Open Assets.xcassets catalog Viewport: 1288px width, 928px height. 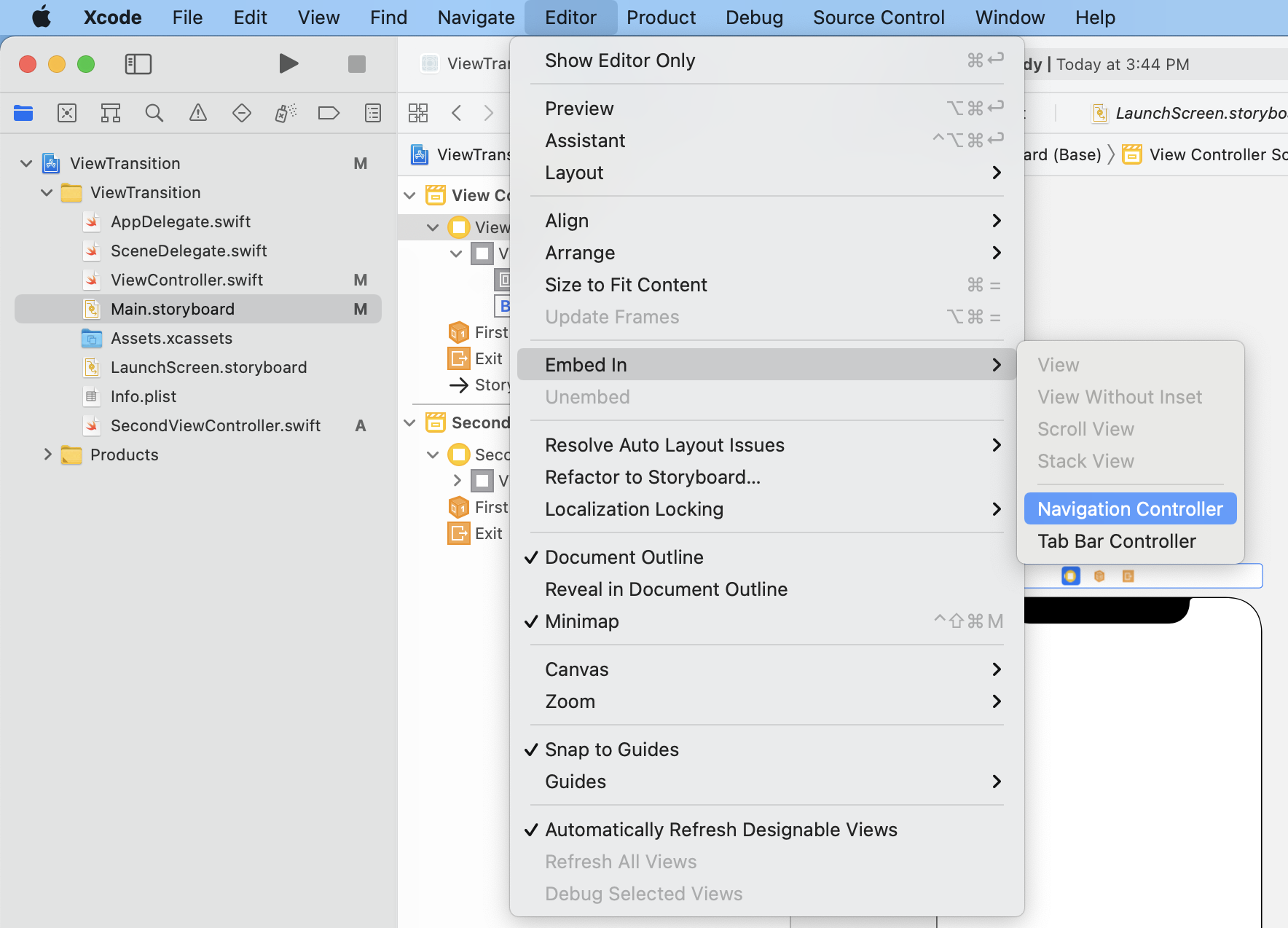171,338
